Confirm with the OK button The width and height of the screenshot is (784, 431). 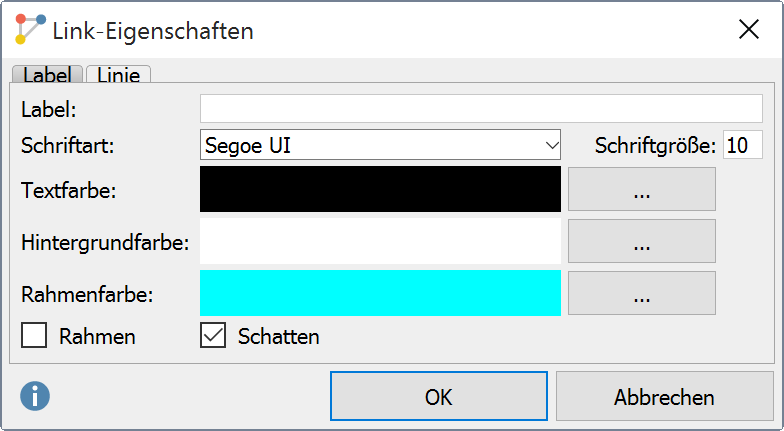tap(439, 397)
